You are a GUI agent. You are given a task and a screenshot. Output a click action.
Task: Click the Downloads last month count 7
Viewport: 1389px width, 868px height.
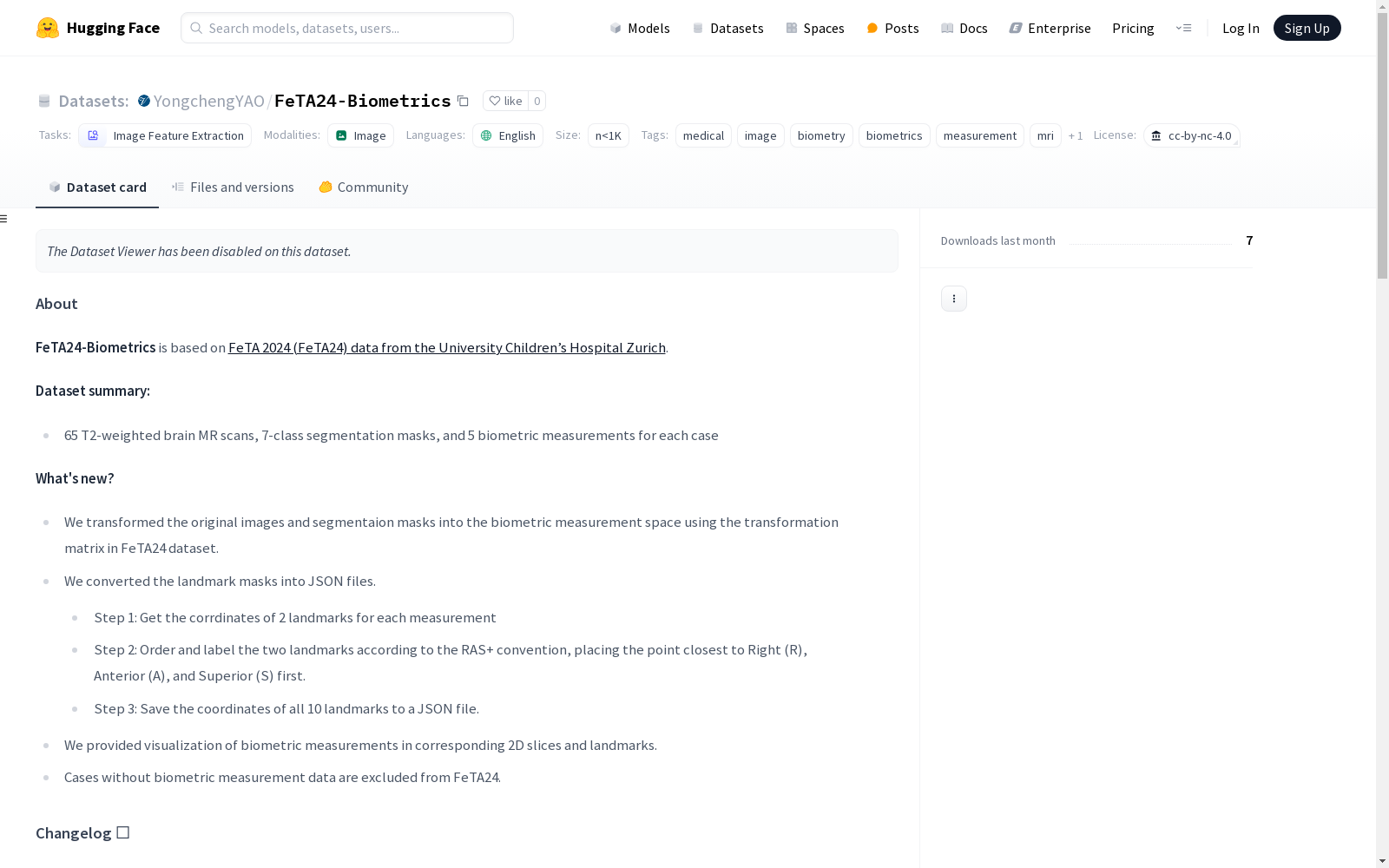click(1249, 240)
